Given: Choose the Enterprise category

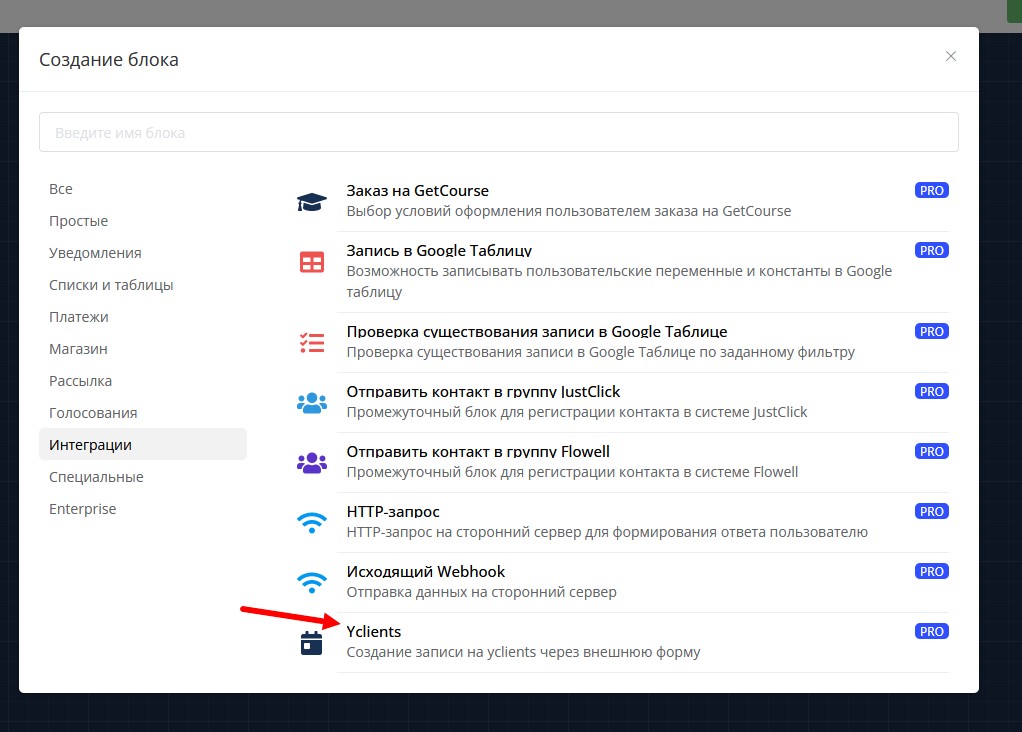Looking at the screenshot, I should click(82, 509).
